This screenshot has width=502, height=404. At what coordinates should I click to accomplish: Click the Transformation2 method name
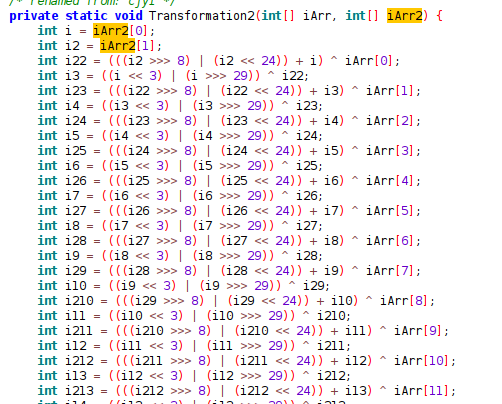[202, 16]
